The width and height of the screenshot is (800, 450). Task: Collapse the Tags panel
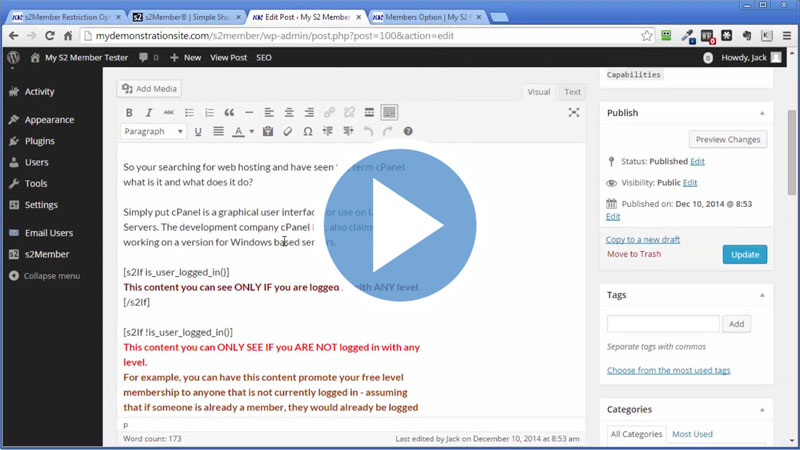tap(762, 295)
